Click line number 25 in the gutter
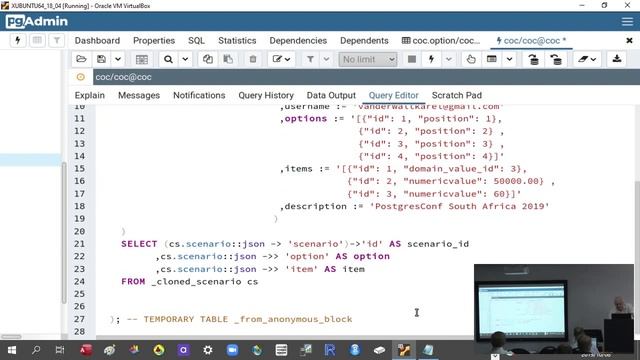Viewport: 640px width, 360px height. [x=80, y=294]
